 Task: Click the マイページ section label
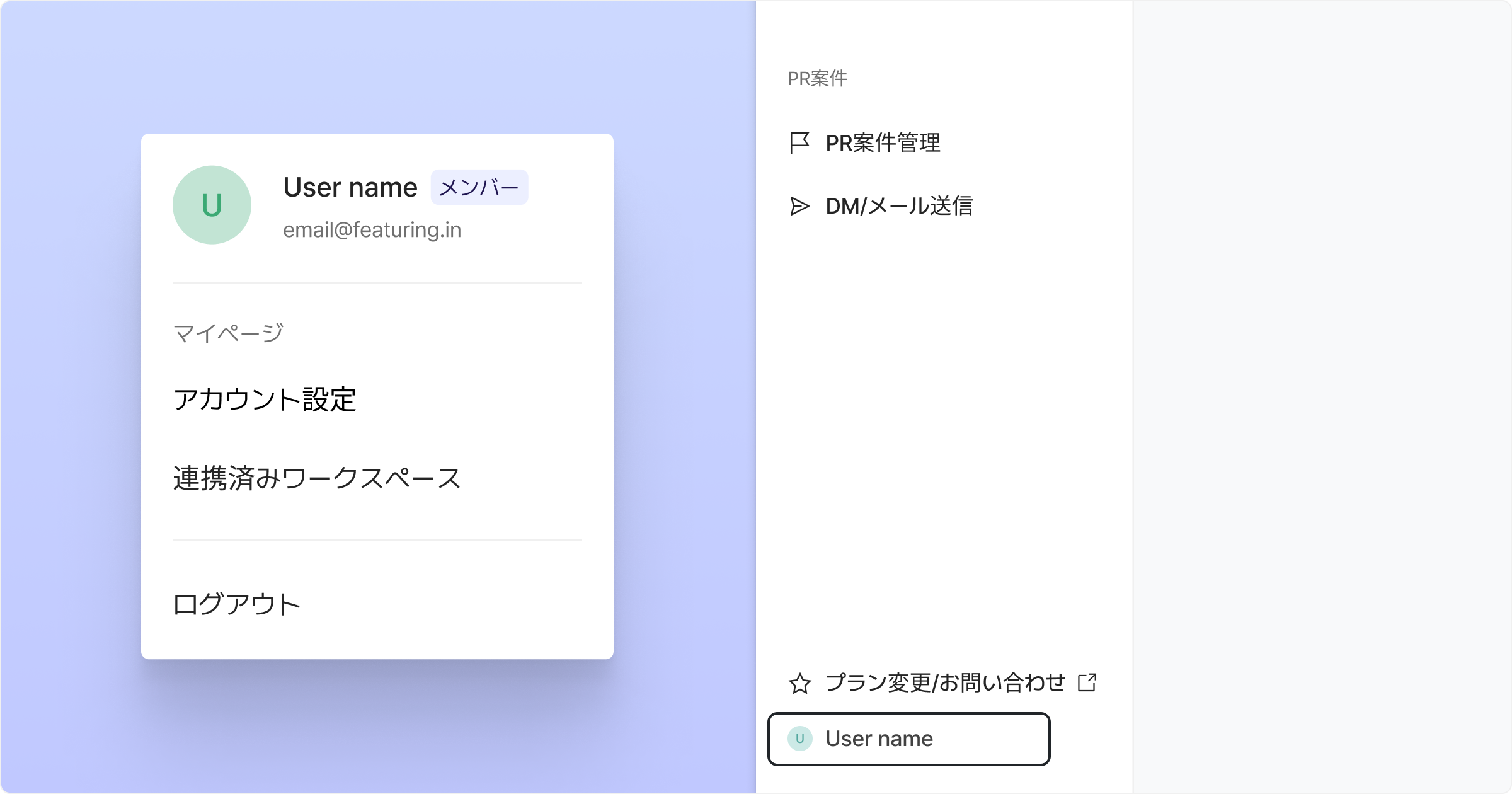228,333
